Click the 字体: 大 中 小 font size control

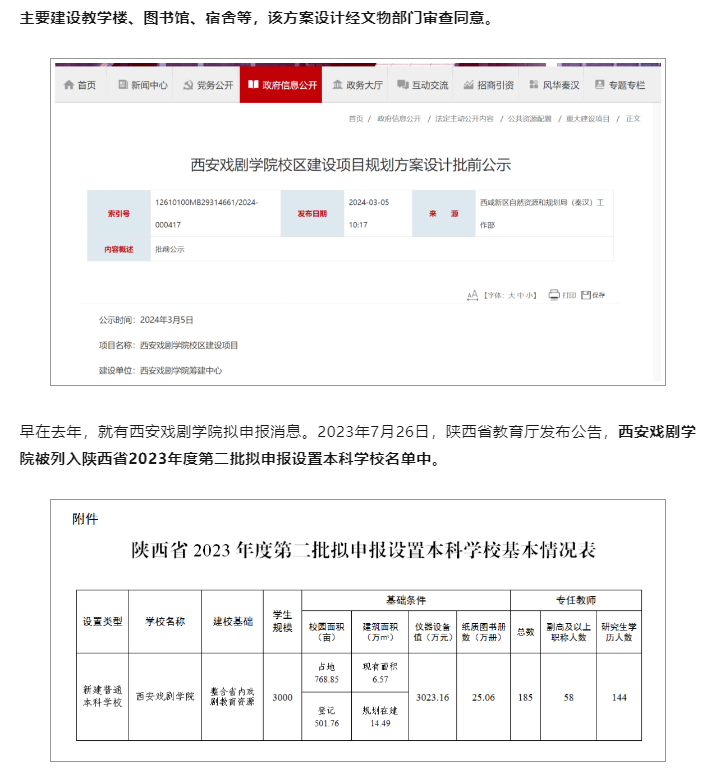(510, 295)
